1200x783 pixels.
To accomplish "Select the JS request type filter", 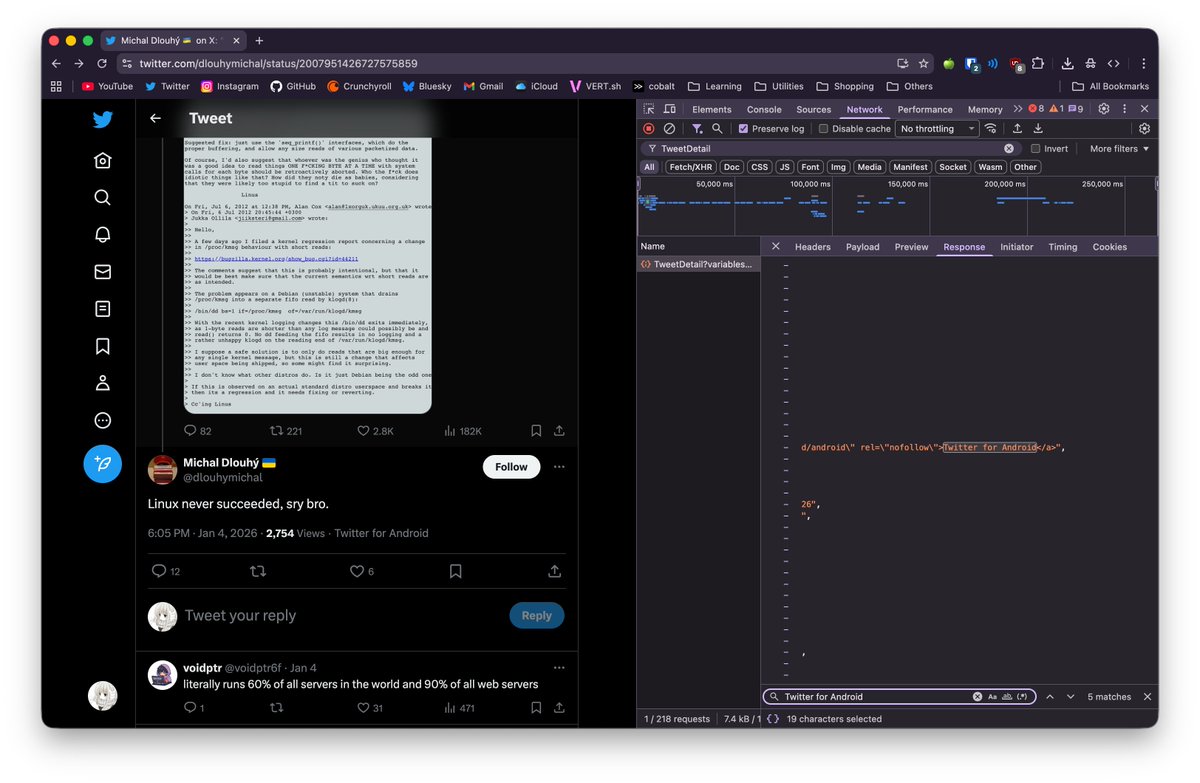I will pyautogui.click(x=785, y=167).
